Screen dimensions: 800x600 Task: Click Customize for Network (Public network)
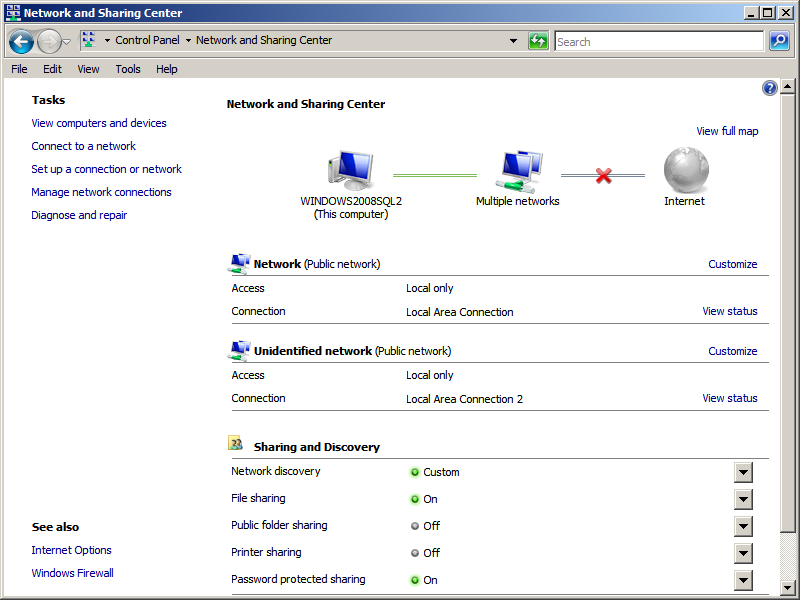coord(733,264)
